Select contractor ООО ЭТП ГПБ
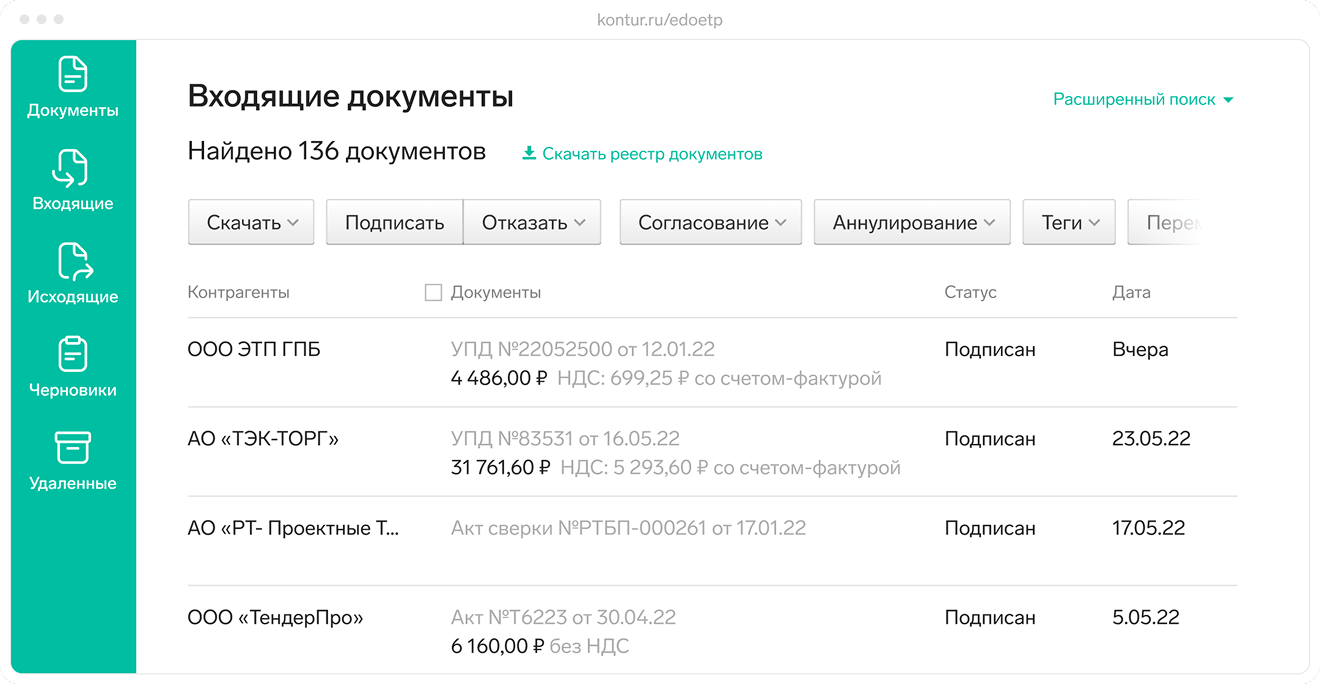 [x=254, y=350]
